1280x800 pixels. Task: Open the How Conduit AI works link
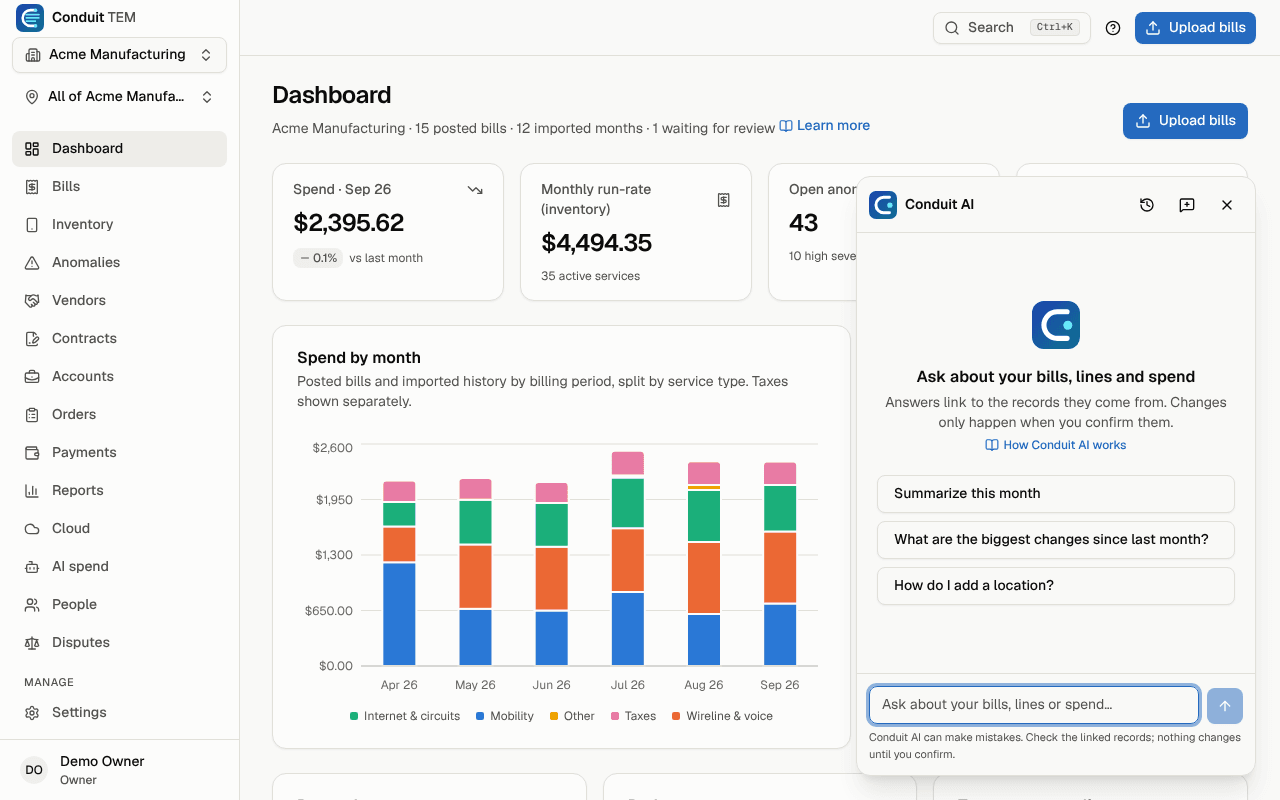[x=1056, y=445]
